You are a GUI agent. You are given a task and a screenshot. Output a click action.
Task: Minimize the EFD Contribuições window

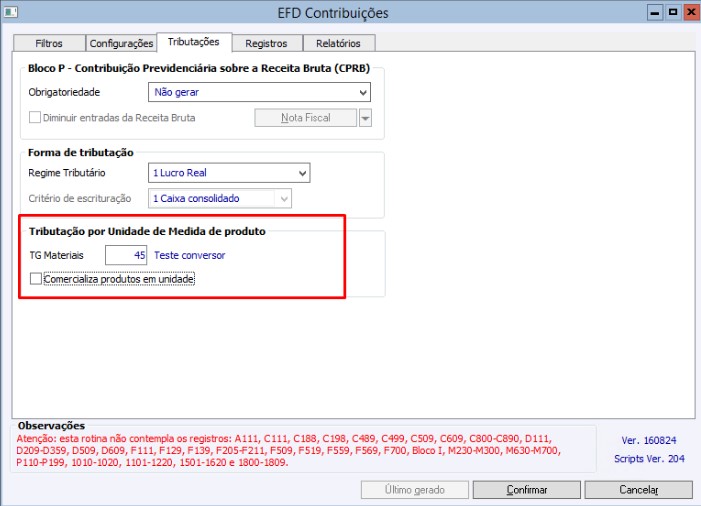pos(655,13)
